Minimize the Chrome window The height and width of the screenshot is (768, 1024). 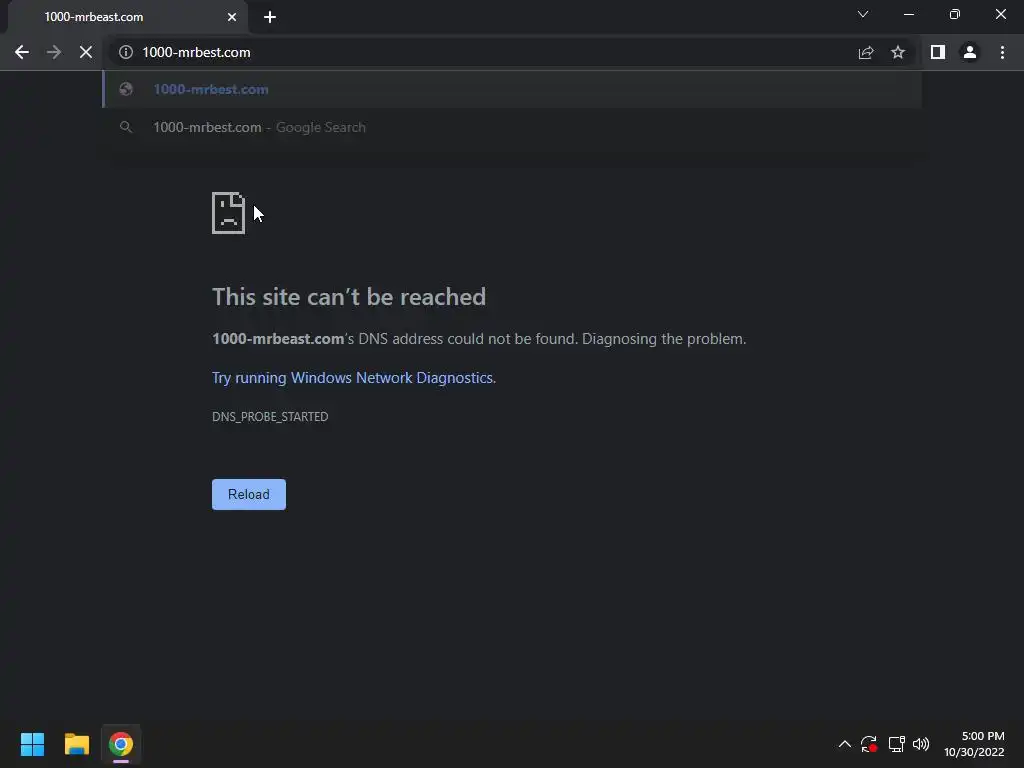click(x=909, y=14)
